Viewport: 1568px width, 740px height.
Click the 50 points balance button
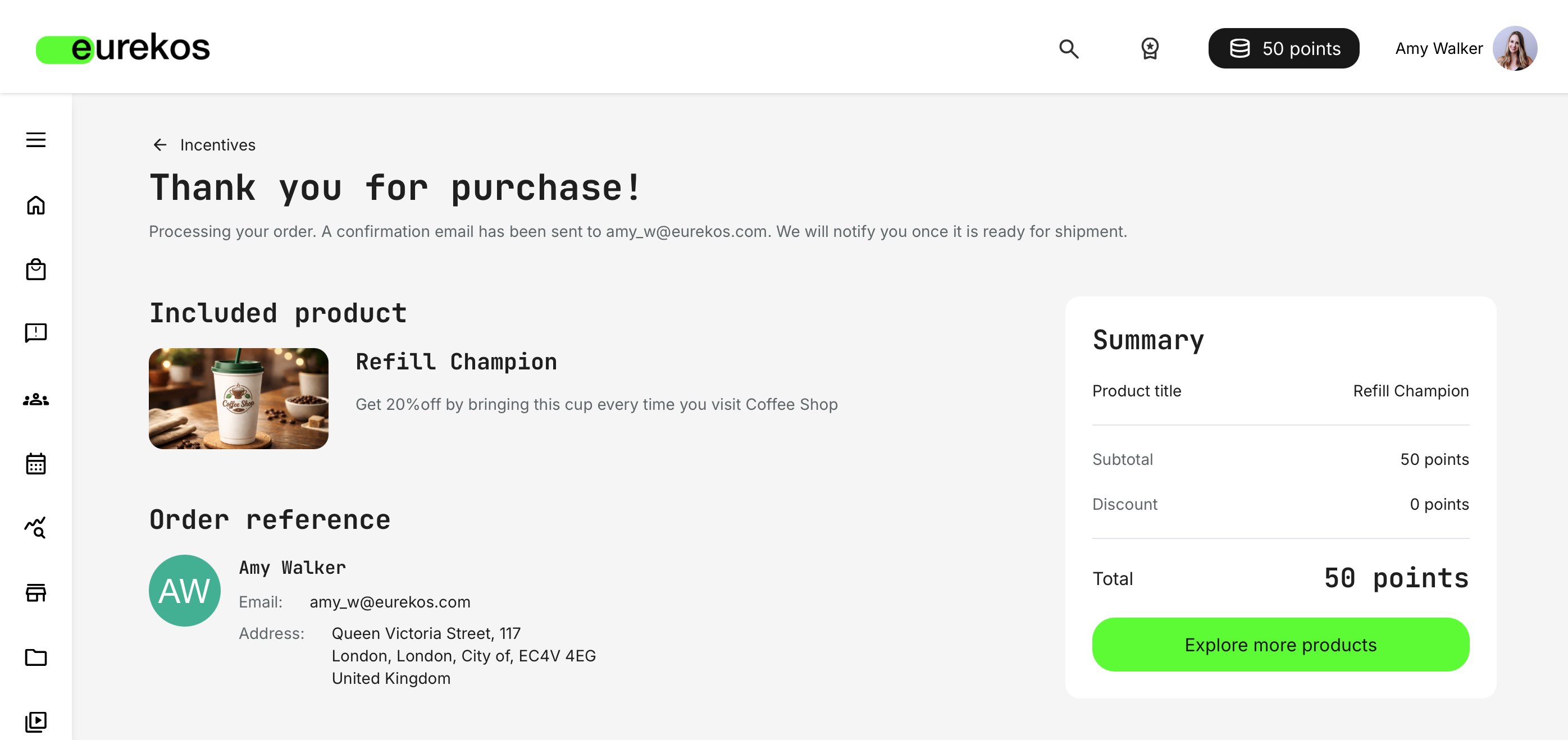tap(1283, 49)
